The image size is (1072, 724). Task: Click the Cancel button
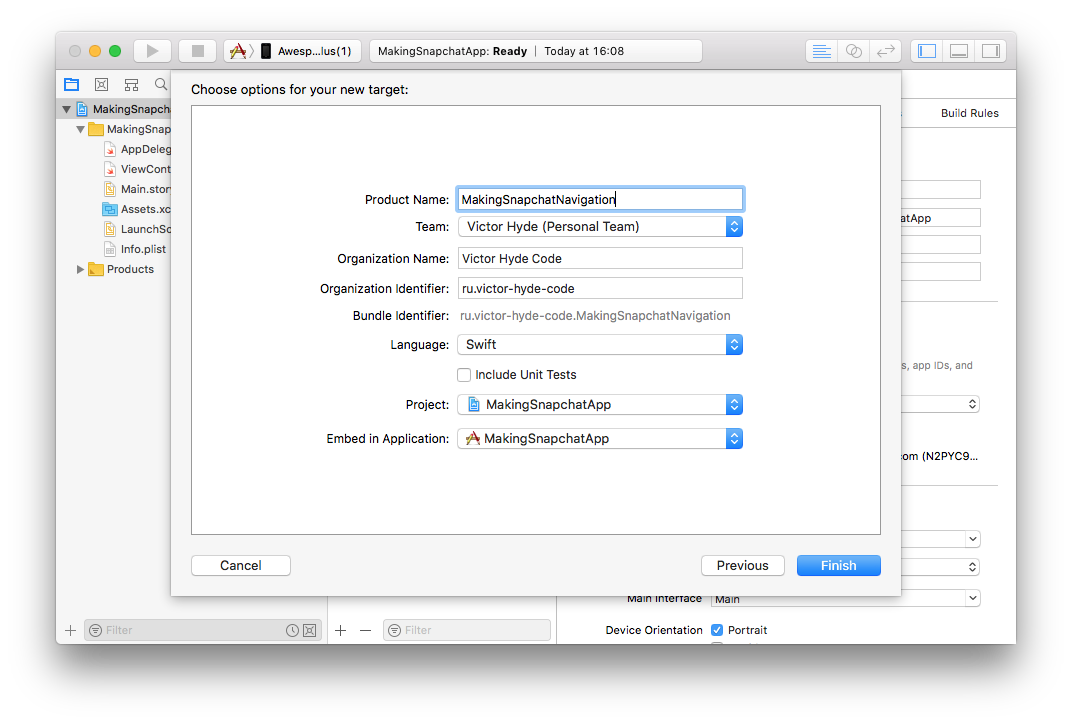[241, 565]
